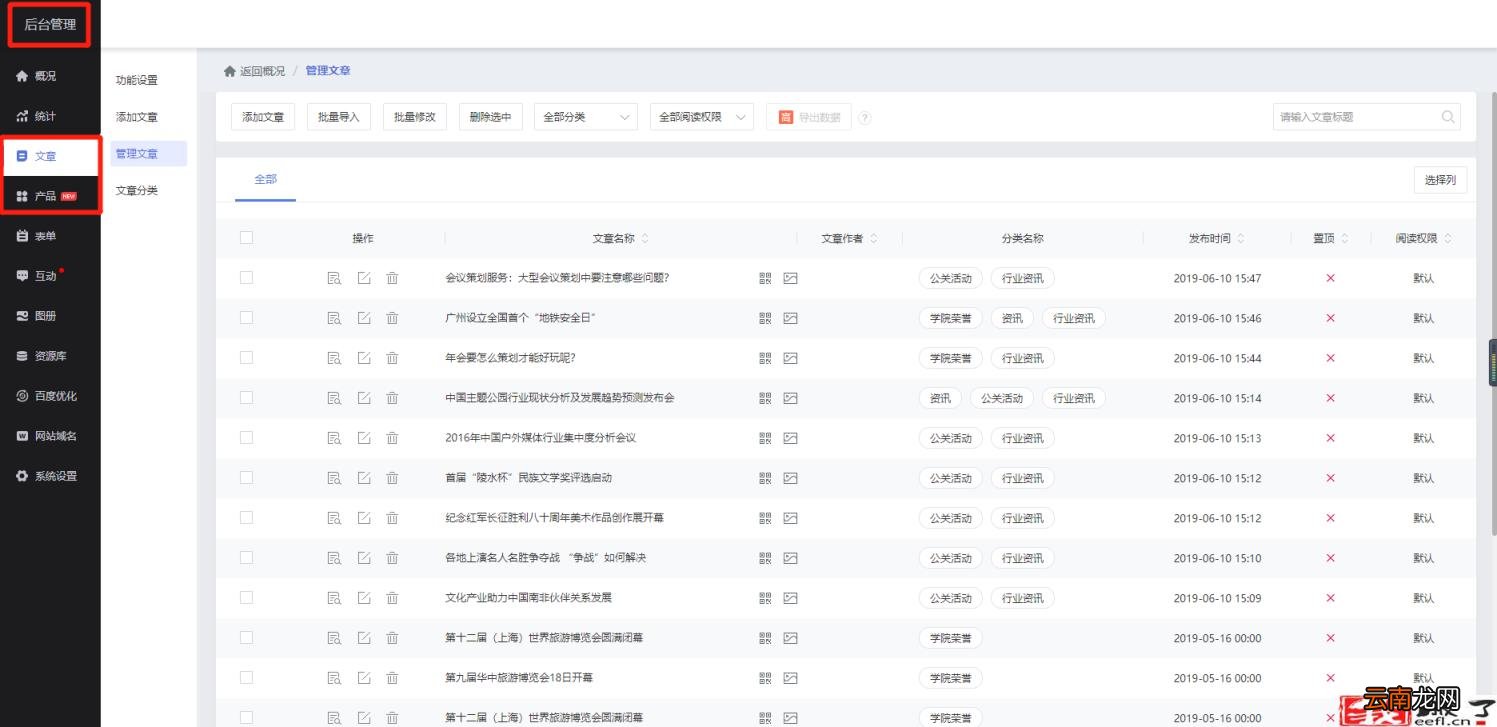Screen dimensions: 1497x727
Task: Check the row 年会要怎么策划才能好玩呢?
Action: 246,357
